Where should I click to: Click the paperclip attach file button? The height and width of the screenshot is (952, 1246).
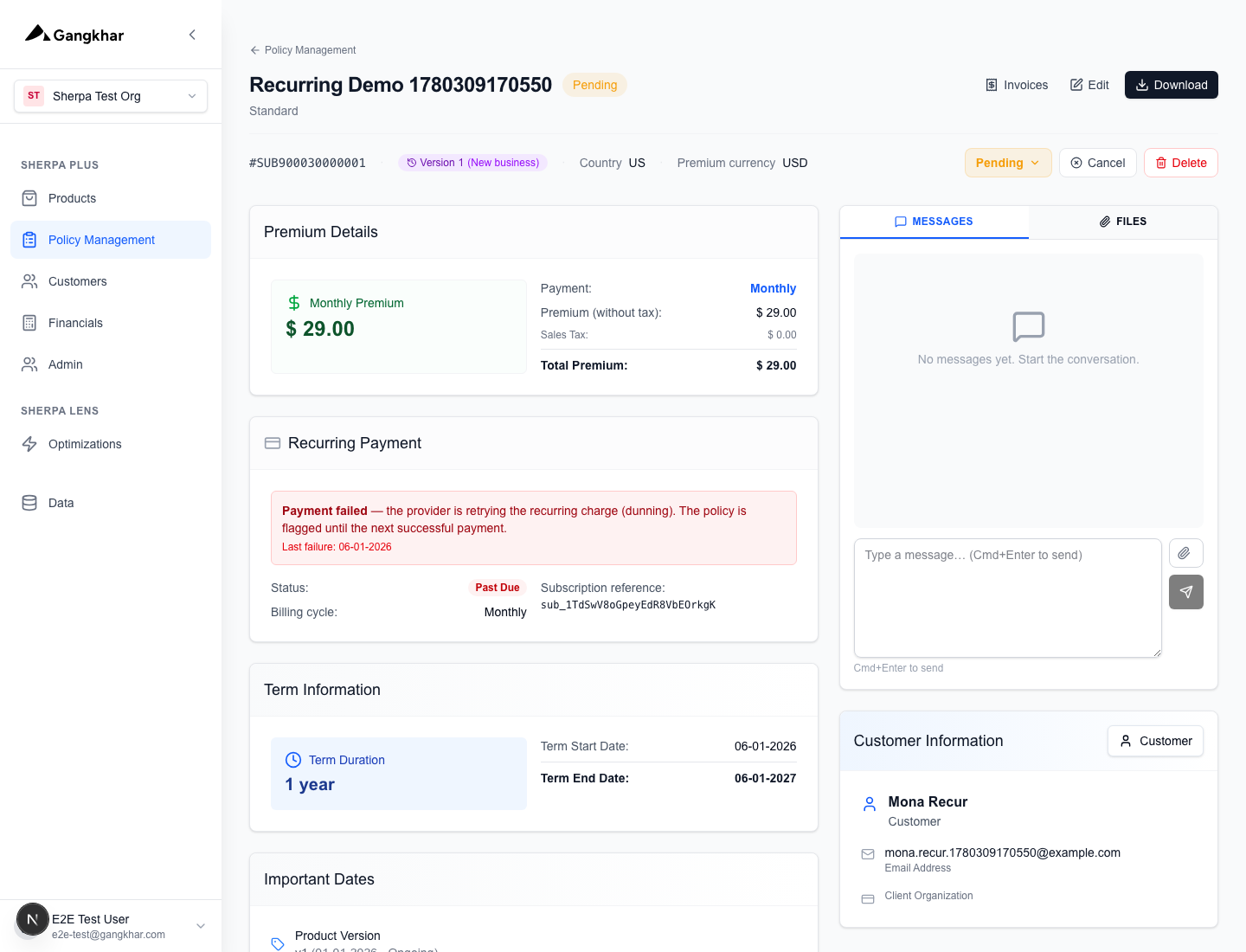(x=1186, y=553)
